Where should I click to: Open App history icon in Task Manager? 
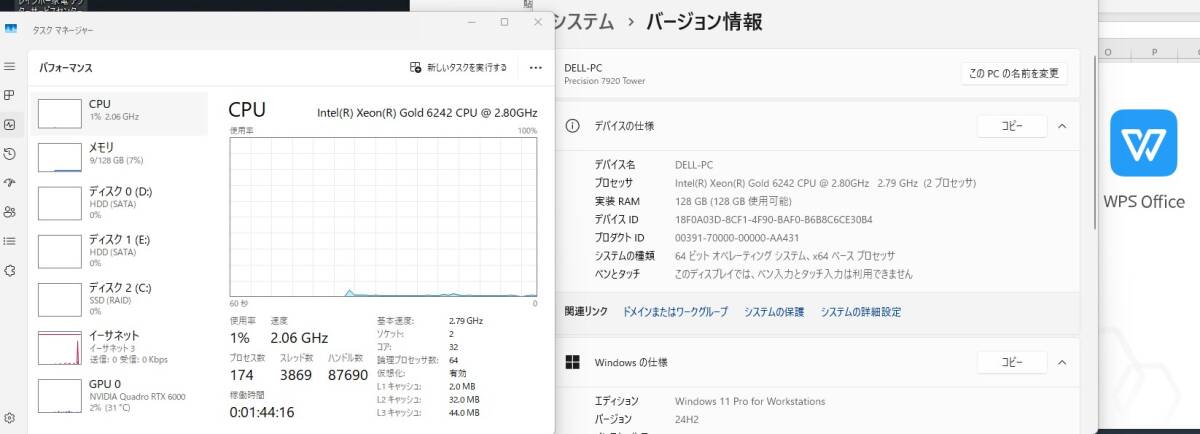pyautogui.click(x=10, y=154)
